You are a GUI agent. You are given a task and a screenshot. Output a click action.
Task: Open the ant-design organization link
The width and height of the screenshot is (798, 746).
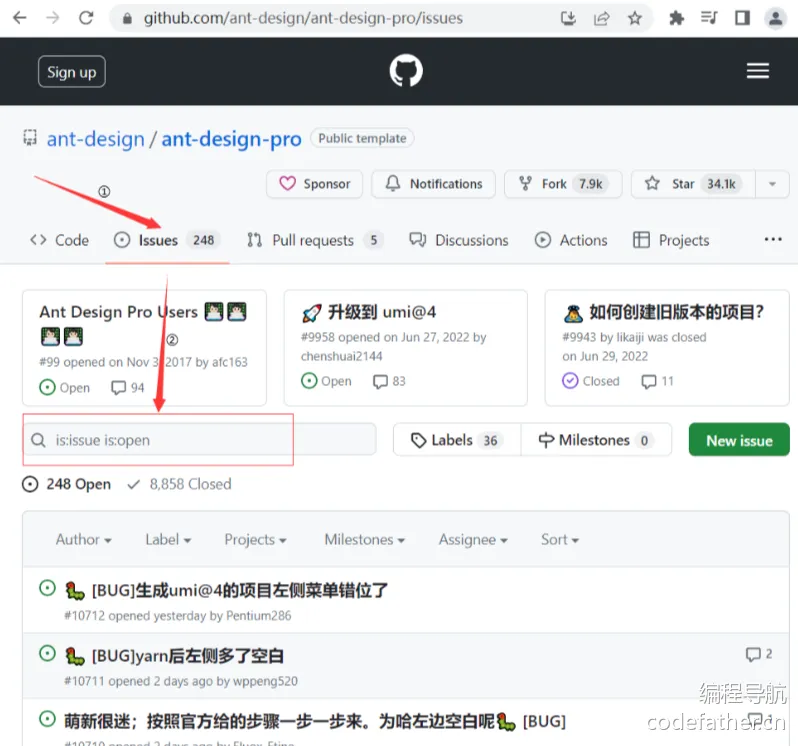(96, 139)
